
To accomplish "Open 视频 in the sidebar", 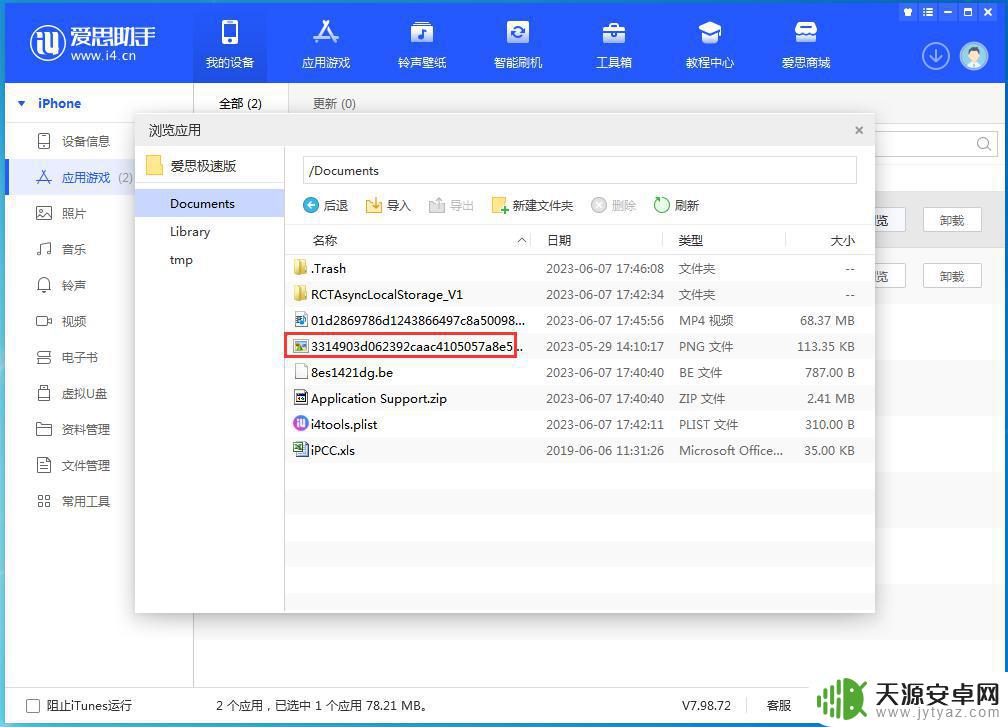I will (x=61, y=321).
